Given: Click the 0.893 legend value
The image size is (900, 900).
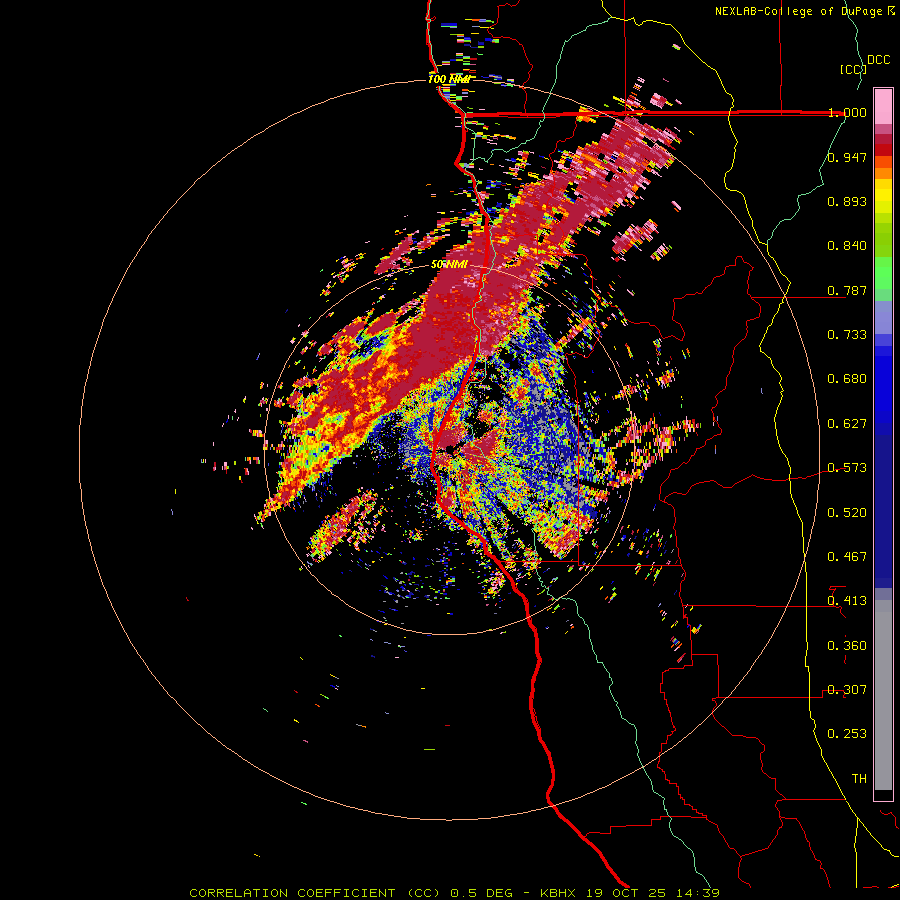Looking at the screenshot, I should pos(847,201).
